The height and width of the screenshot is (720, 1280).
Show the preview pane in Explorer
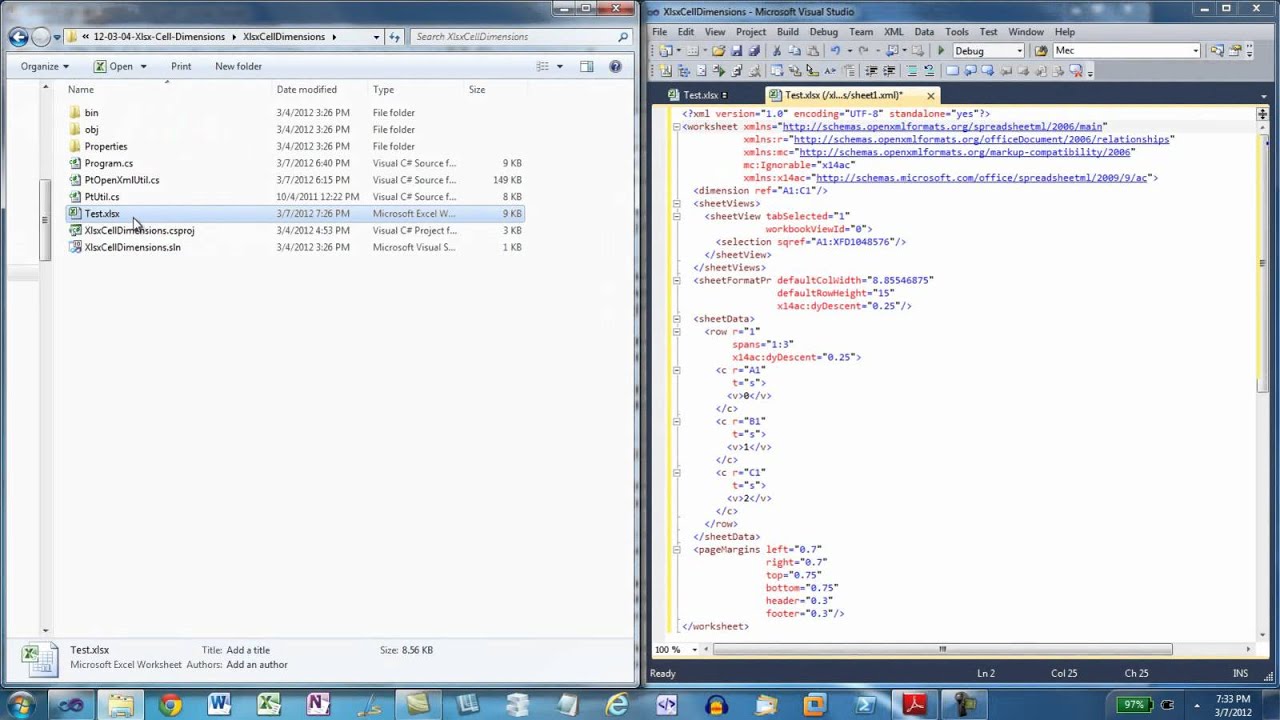point(587,66)
